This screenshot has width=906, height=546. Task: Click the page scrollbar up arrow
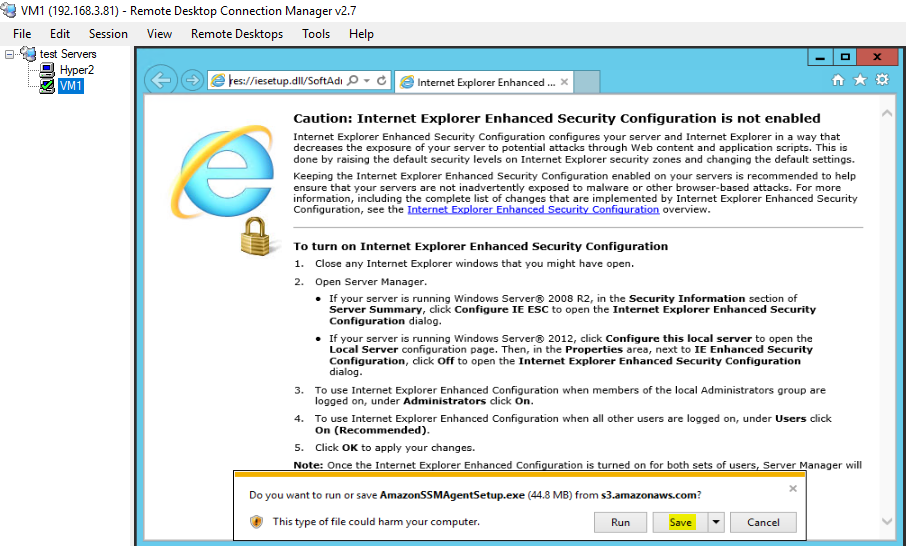coord(887,114)
